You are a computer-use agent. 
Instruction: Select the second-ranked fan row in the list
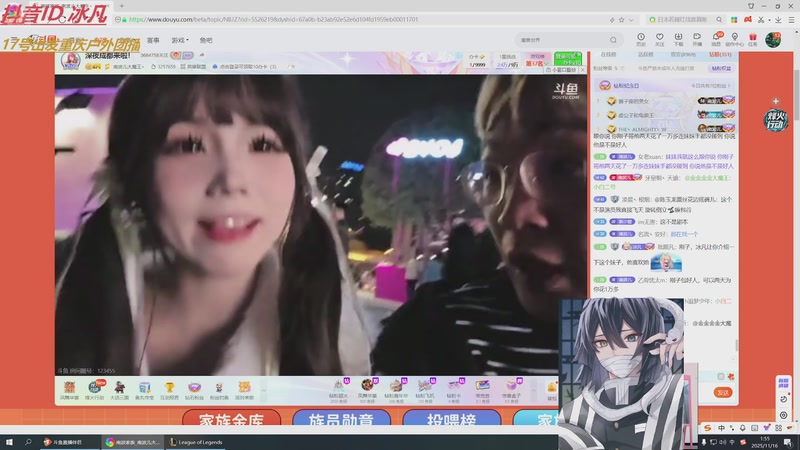point(665,115)
